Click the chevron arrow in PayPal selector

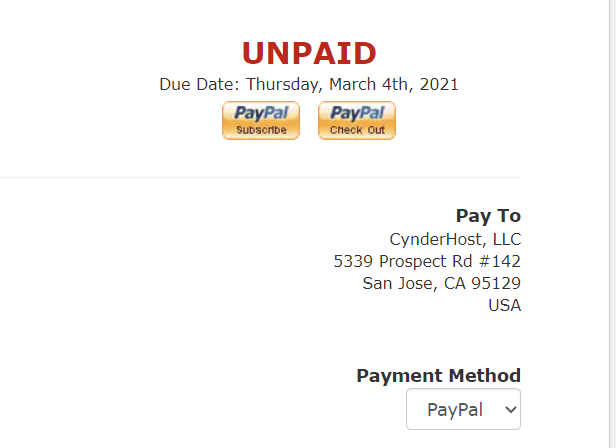510,410
